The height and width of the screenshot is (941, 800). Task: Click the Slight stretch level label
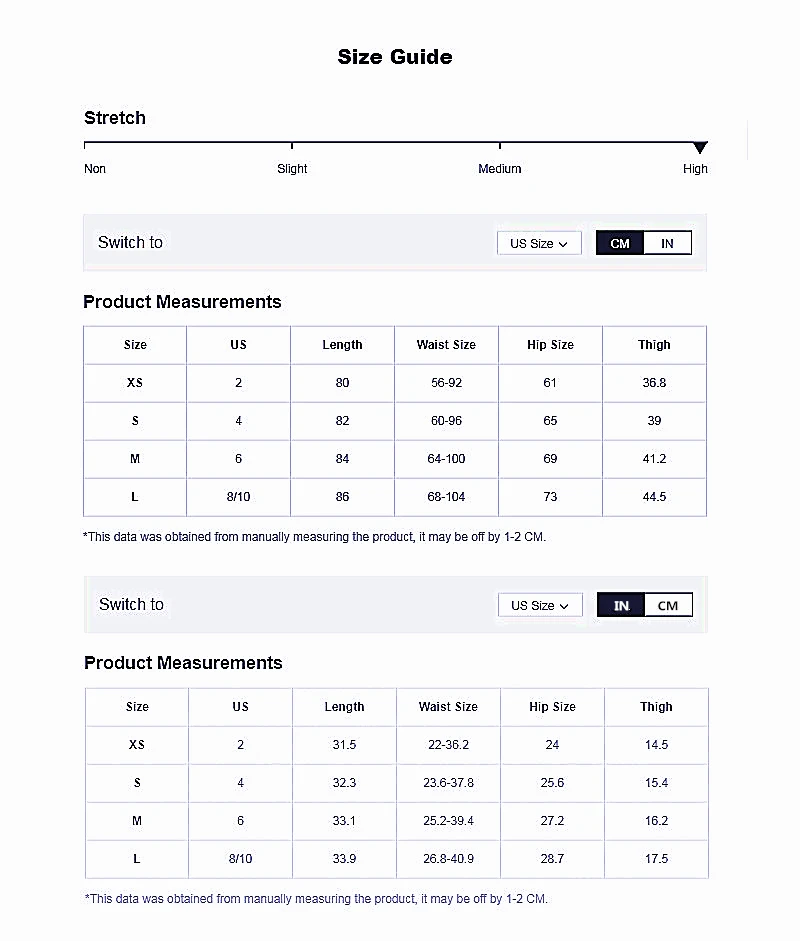pyautogui.click(x=292, y=169)
